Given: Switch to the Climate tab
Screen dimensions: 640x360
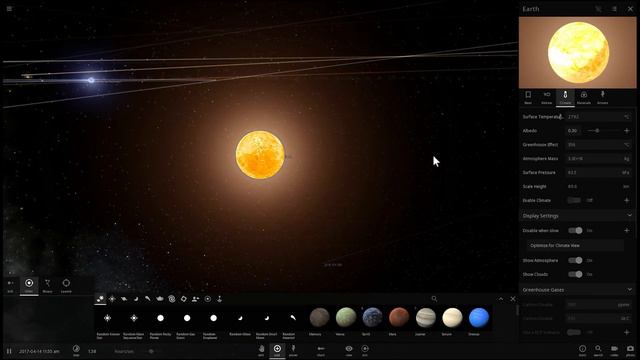Looking at the screenshot, I should coord(565,98).
